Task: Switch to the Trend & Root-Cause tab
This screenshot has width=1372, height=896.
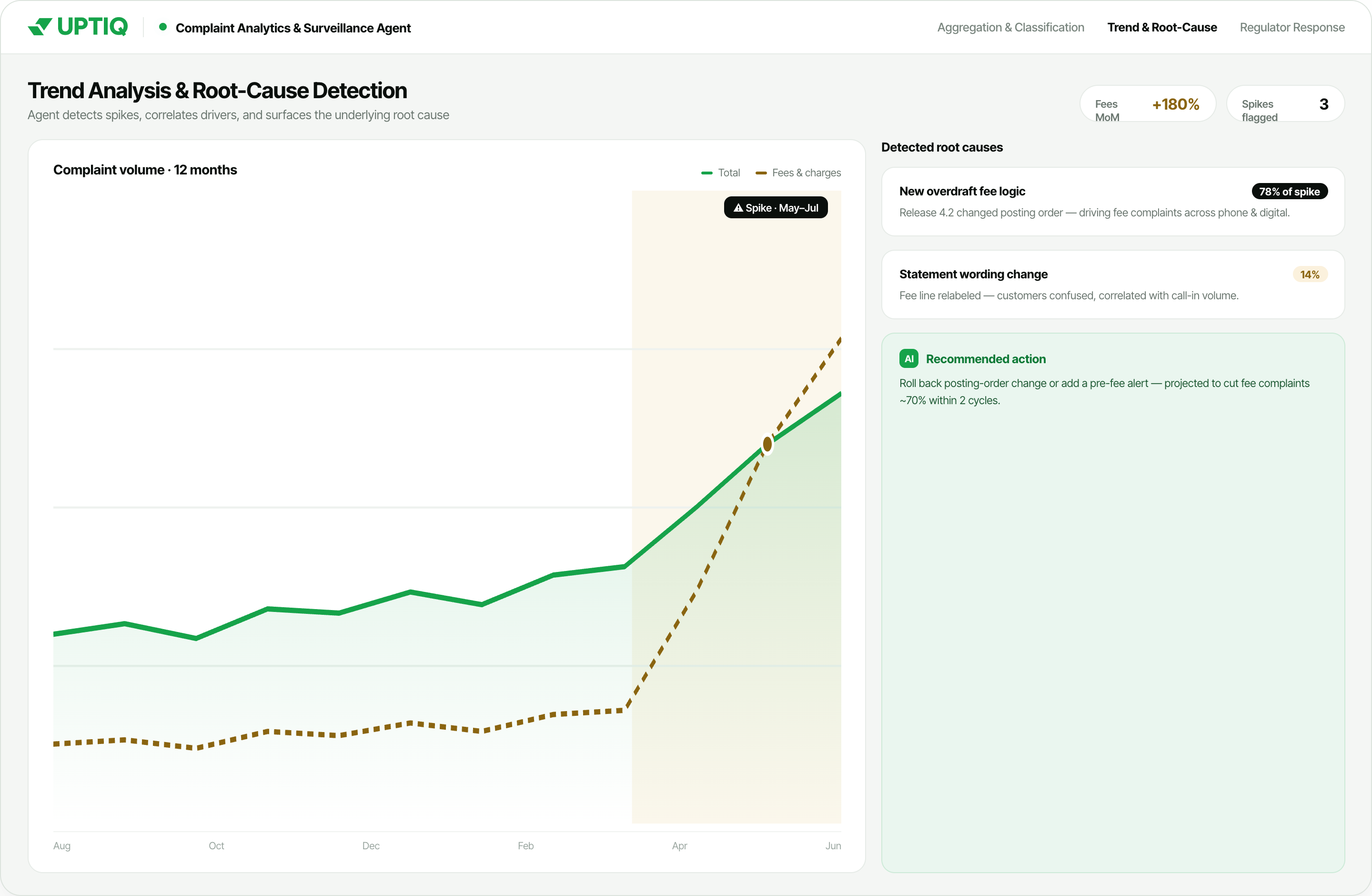Action: point(1161,27)
